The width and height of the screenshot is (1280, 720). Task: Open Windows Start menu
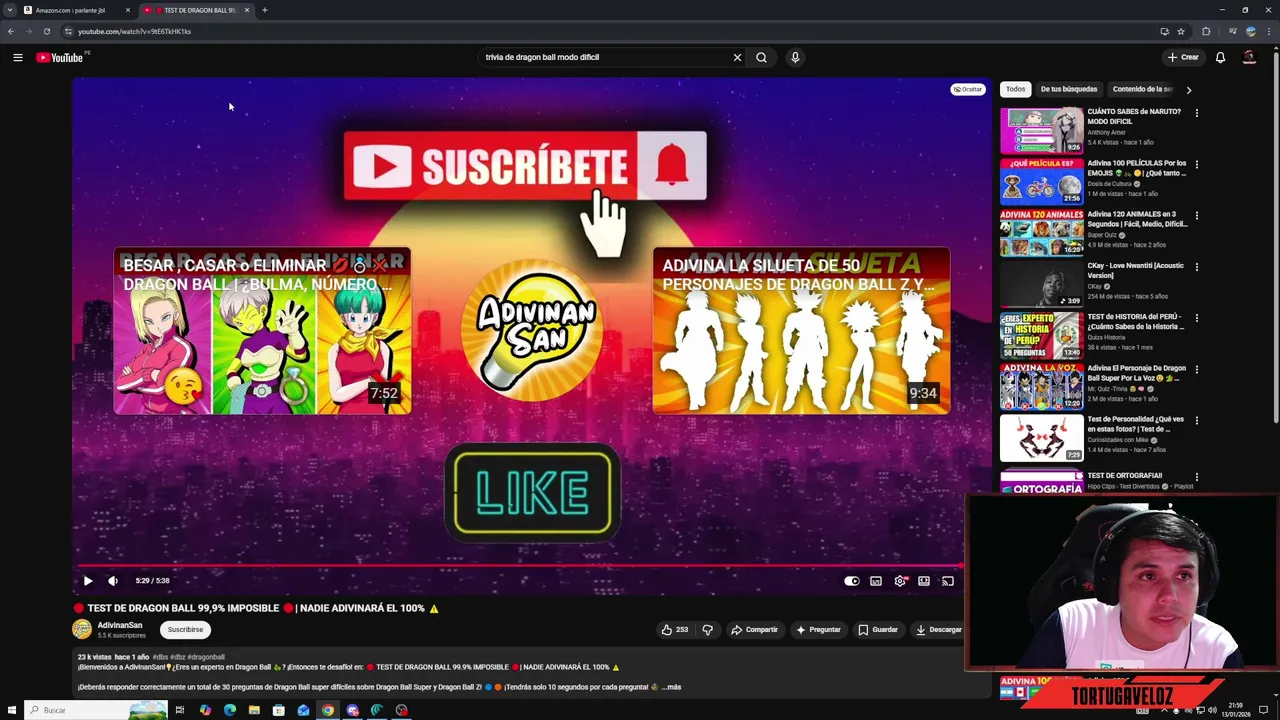(x=11, y=710)
